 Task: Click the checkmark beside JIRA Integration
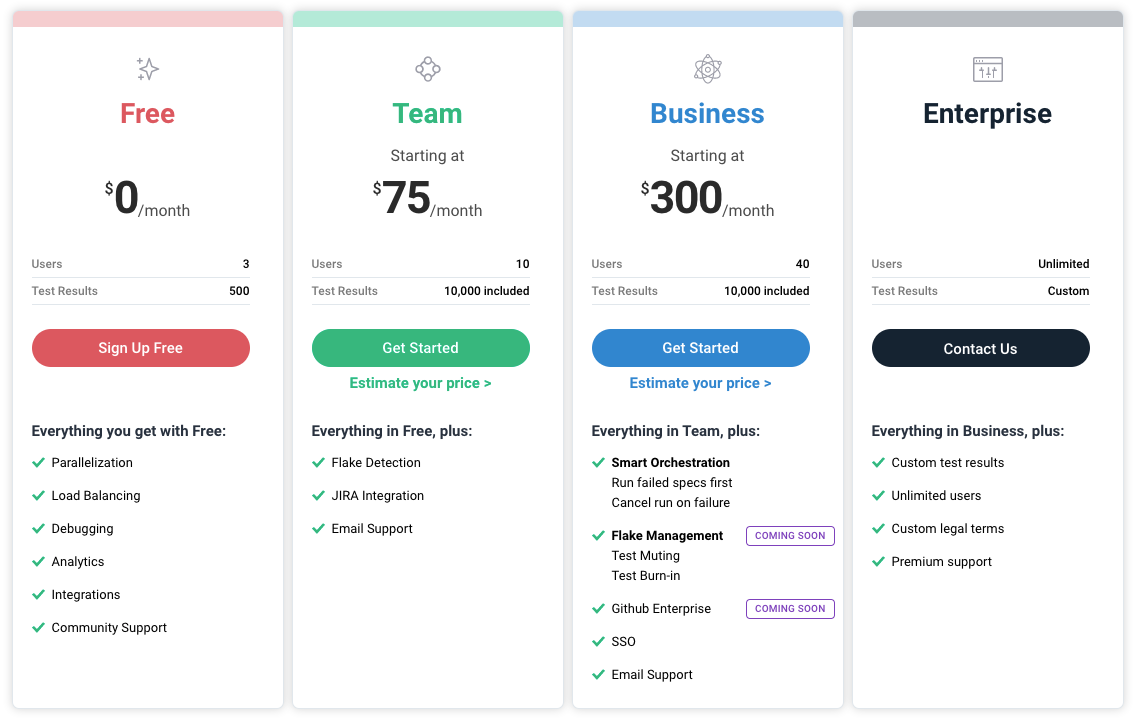[319, 496]
